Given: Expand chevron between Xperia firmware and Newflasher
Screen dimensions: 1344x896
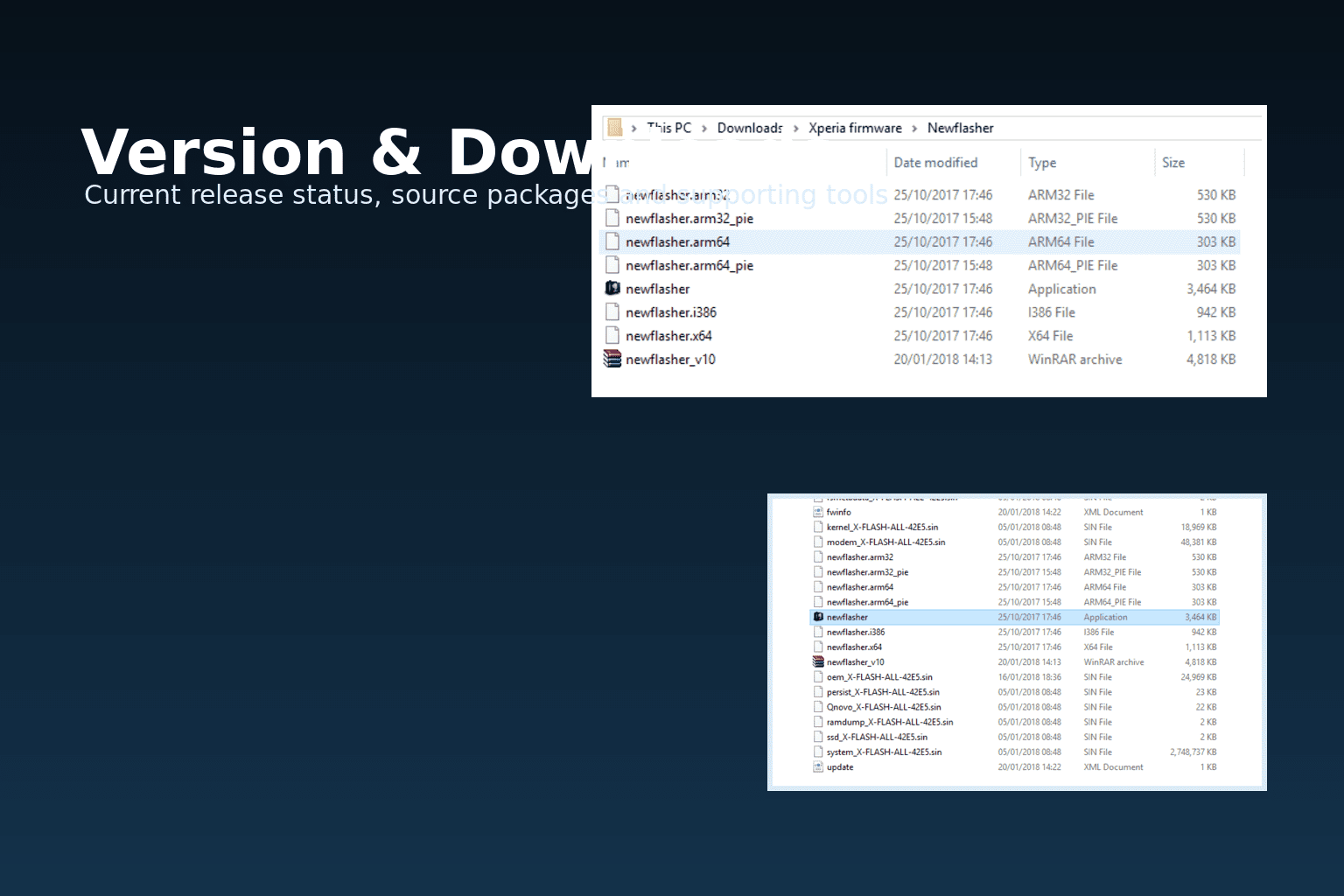Looking at the screenshot, I should pos(914,129).
